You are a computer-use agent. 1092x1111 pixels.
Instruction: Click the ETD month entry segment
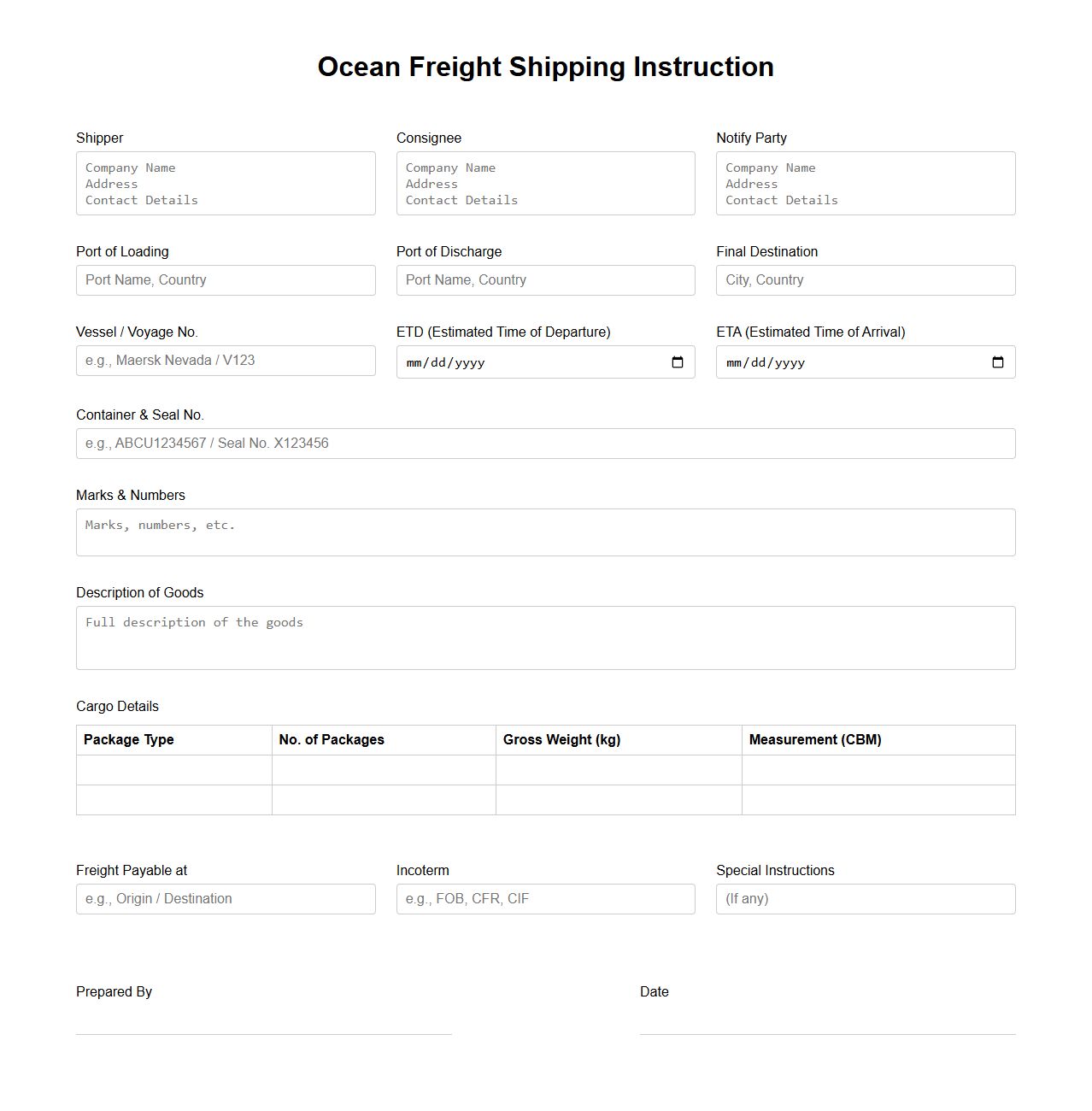point(414,362)
